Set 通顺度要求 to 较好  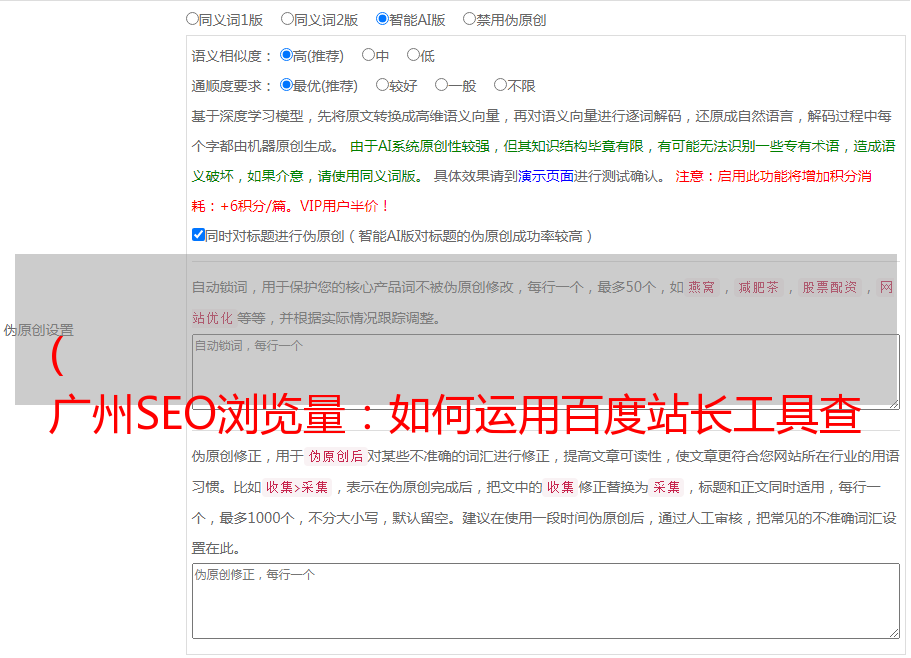pos(382,85)
